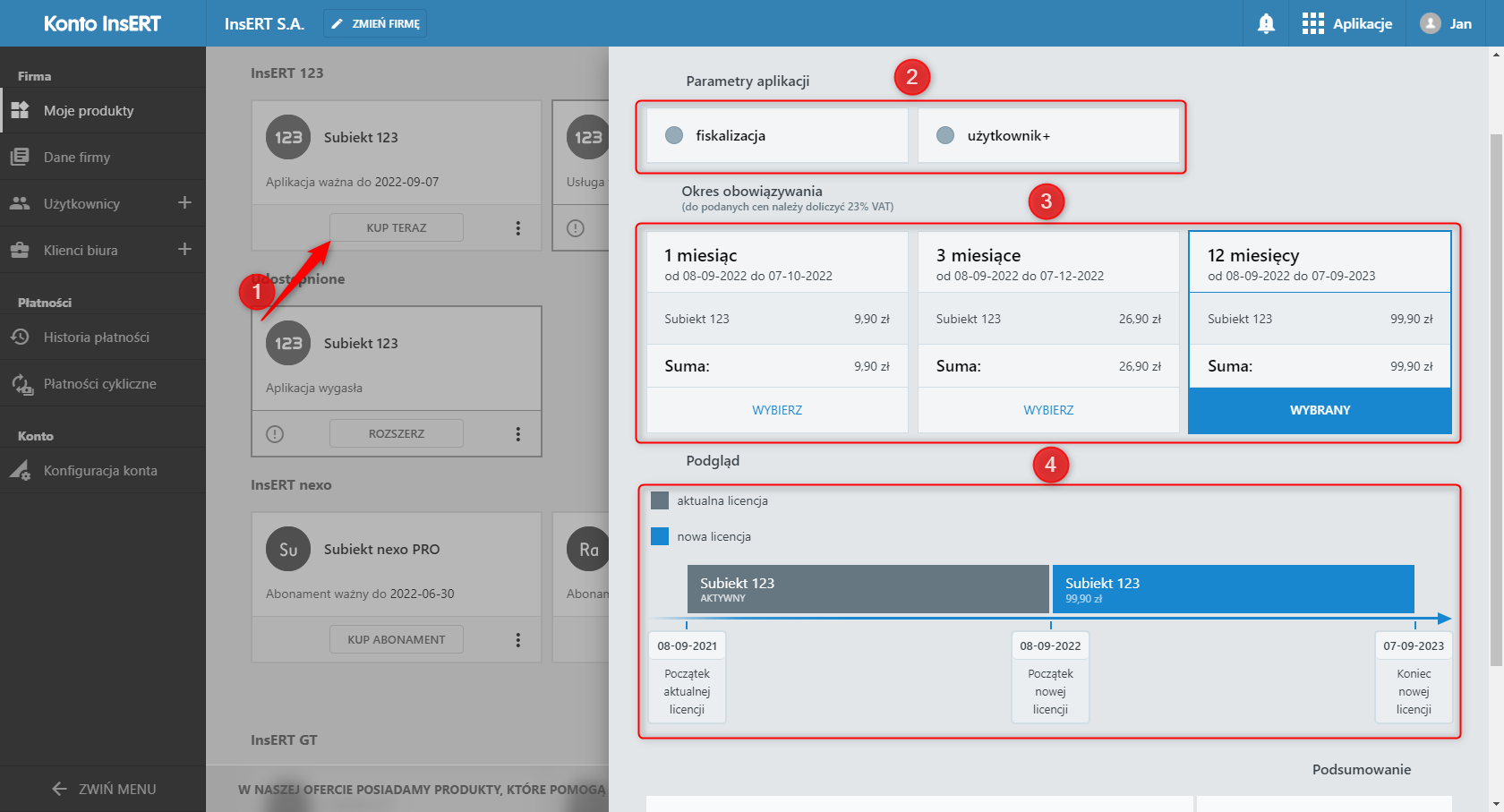Click WYBRANY on the 12 miesięcy plan
Screen dimensions: 1504x812
pyautogui.click(x=1320, y=410)
